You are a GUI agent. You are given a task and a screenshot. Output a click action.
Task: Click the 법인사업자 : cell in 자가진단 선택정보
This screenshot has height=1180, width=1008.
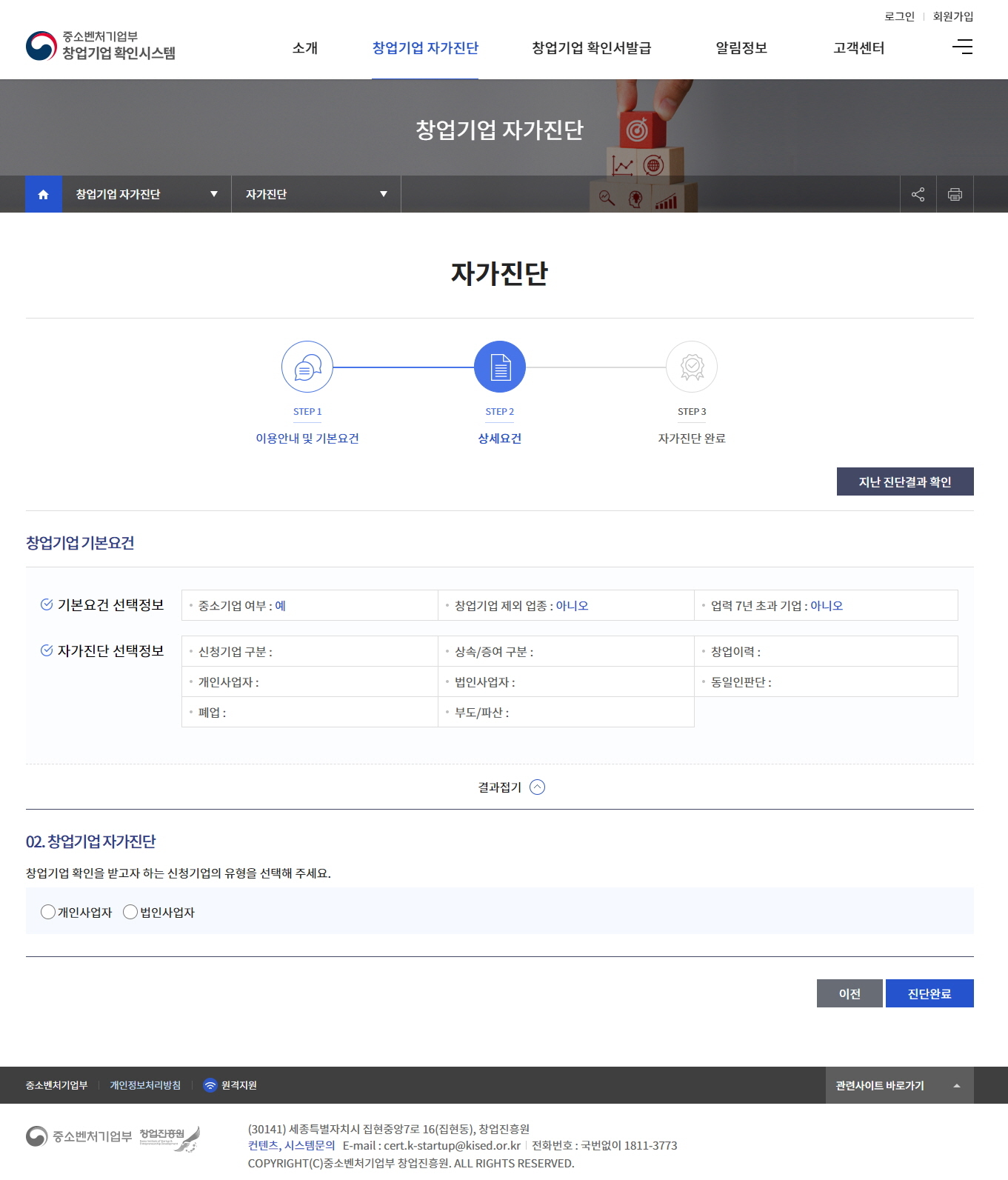[x=566, y=681]
